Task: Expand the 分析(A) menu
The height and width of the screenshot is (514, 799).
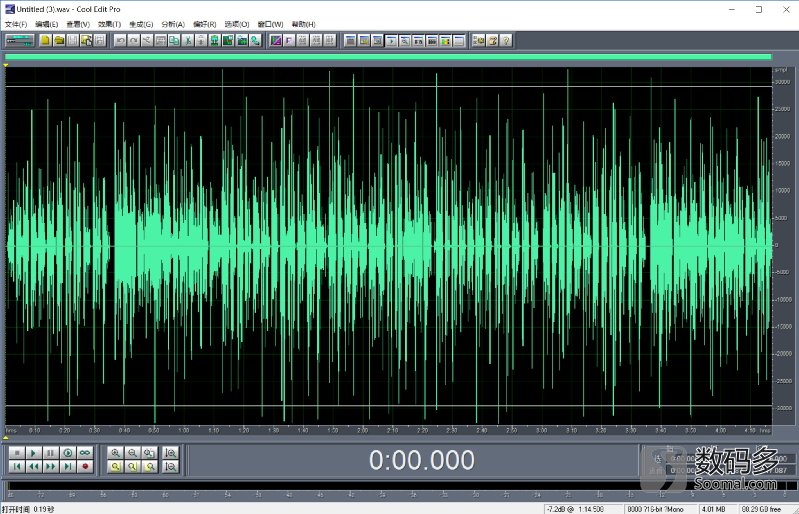Action: 173,24
